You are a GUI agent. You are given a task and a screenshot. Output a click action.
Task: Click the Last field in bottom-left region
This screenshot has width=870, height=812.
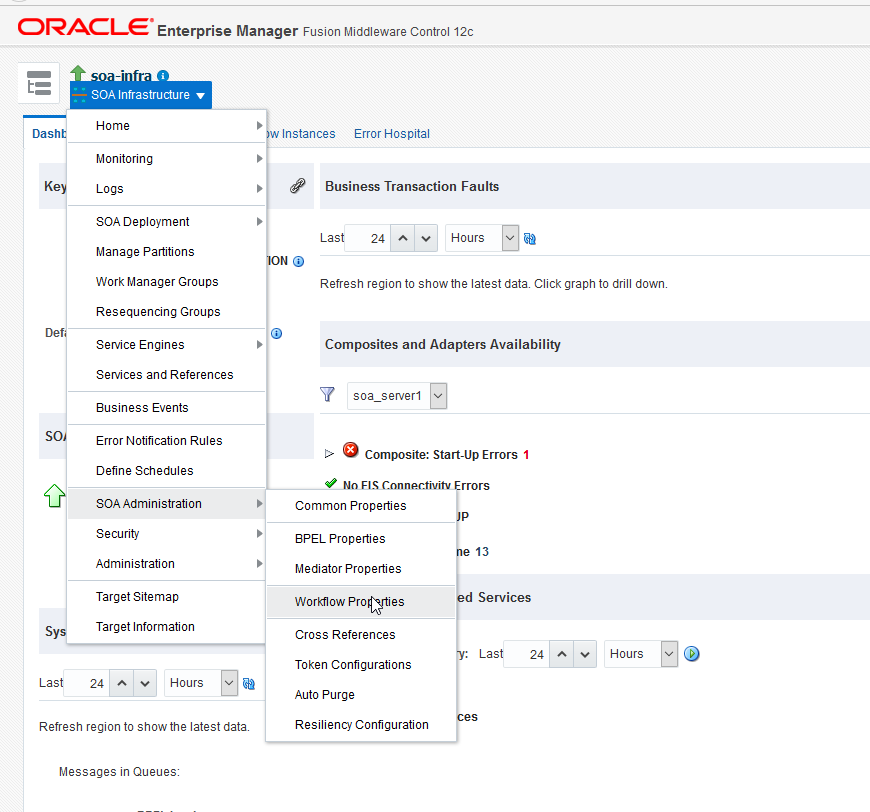coord(87,683)
